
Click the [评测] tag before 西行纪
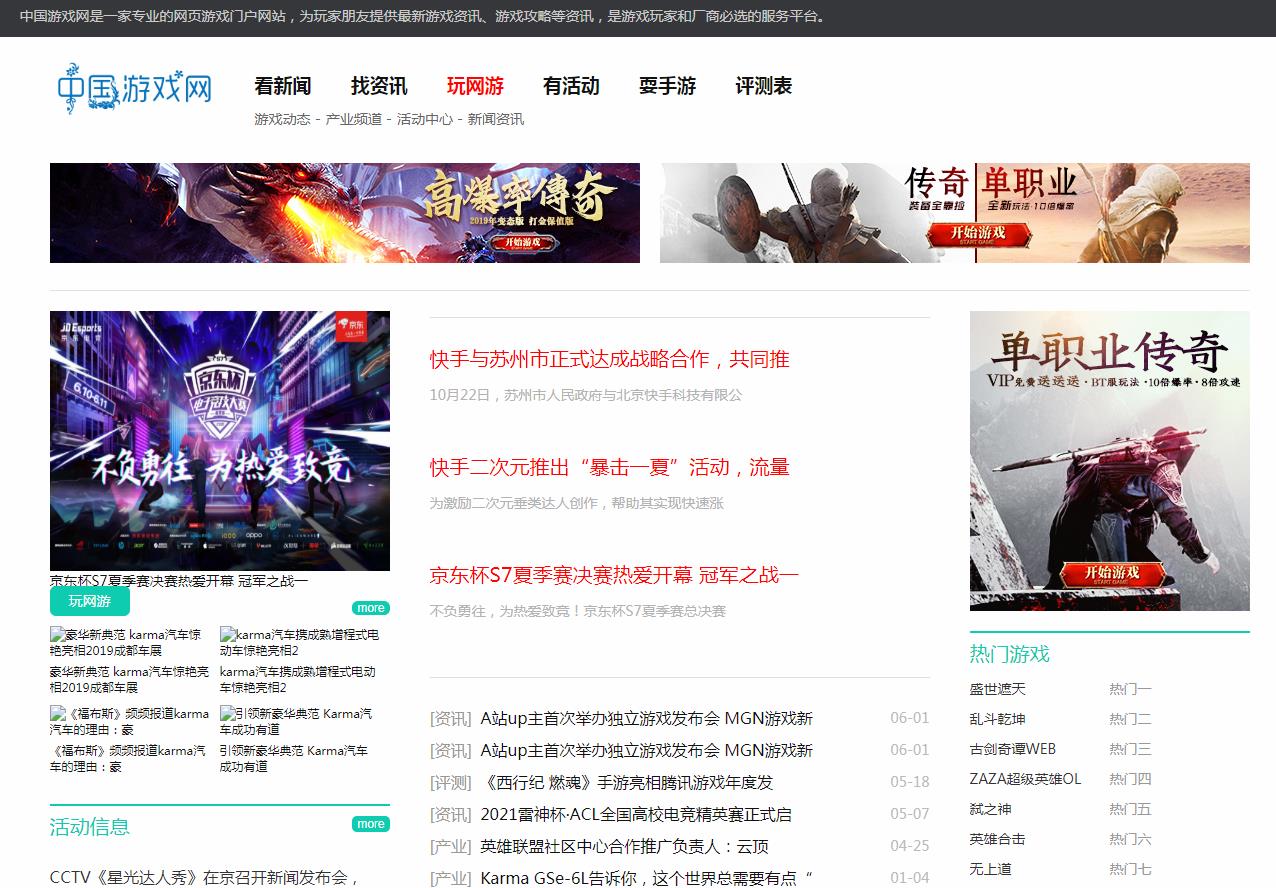(x=450, y=782)
